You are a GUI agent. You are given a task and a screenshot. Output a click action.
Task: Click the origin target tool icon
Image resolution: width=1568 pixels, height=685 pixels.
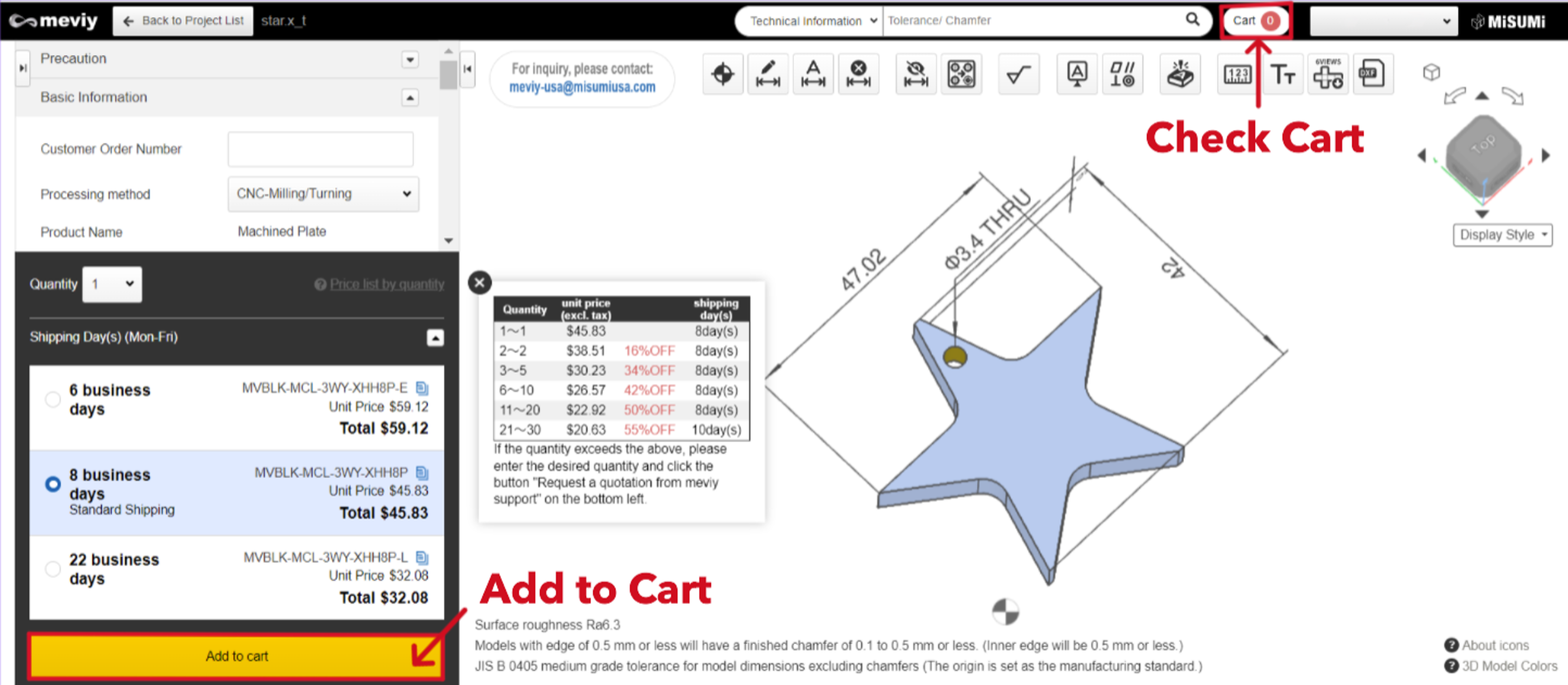pyautogui.click(x=723, y=74)
